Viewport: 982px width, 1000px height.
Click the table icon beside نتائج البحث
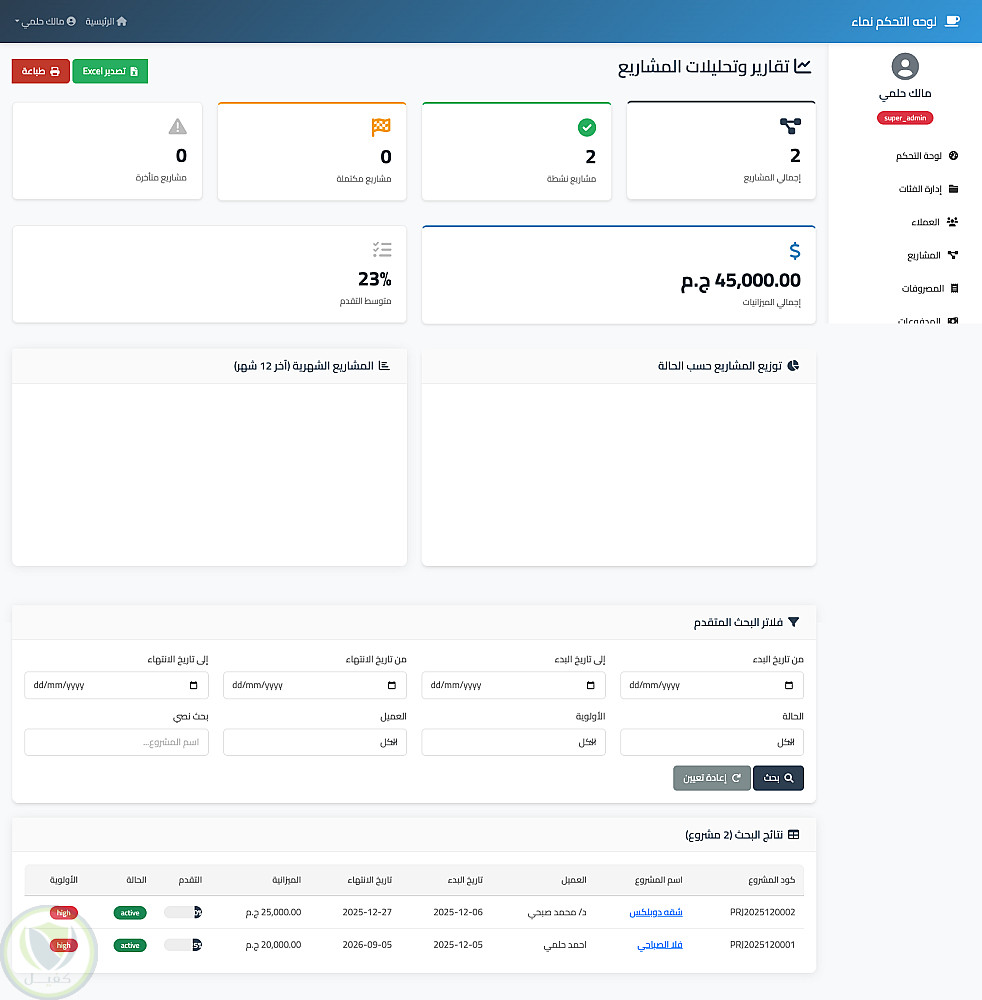pos(793,835)
